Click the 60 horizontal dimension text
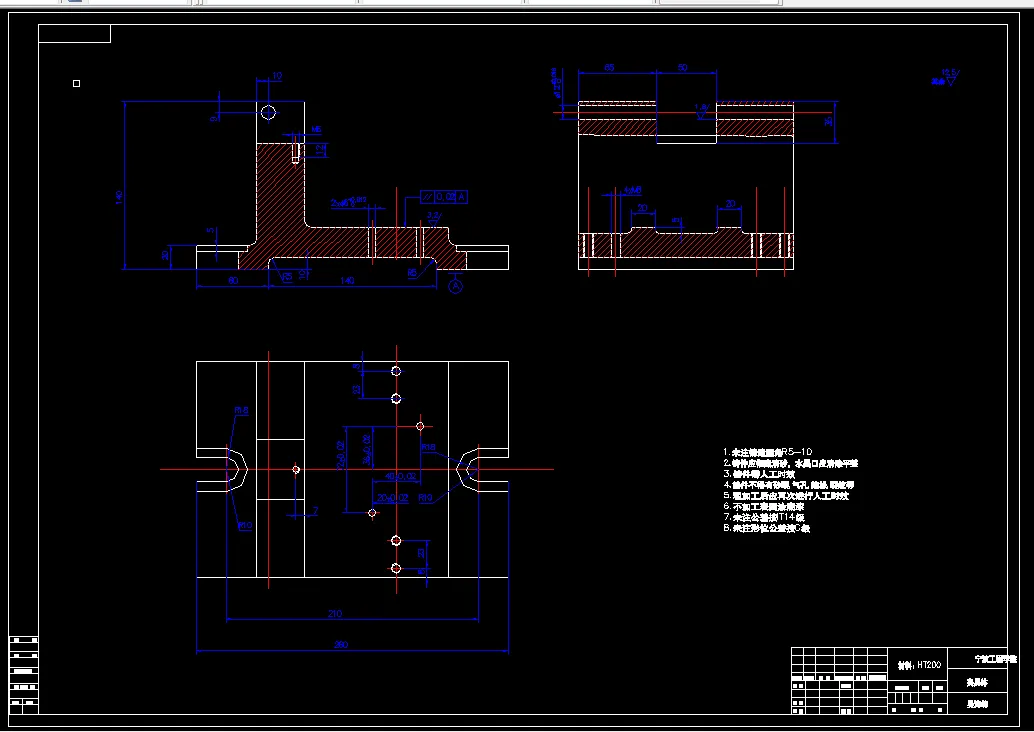The width and height of the screenshot is (1034, 732). click(x=232, y=280)
